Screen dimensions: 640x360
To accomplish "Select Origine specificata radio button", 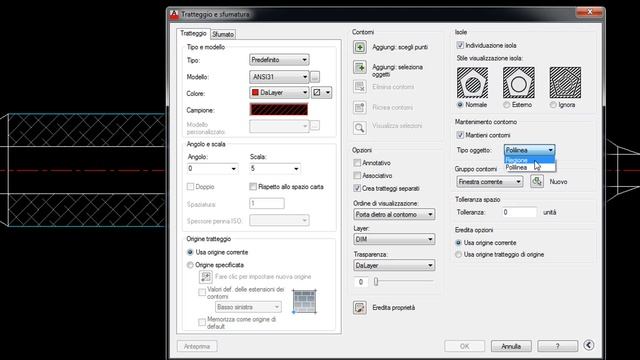I will 190,265.
